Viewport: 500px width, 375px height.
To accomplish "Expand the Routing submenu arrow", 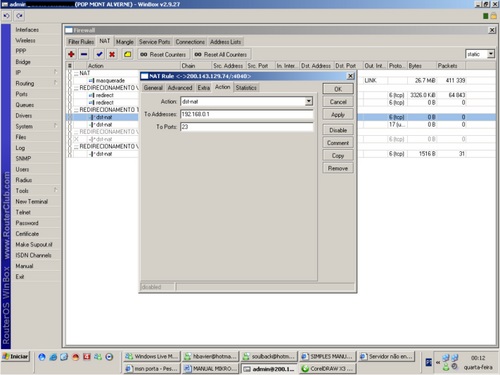I will pos(55,83).
